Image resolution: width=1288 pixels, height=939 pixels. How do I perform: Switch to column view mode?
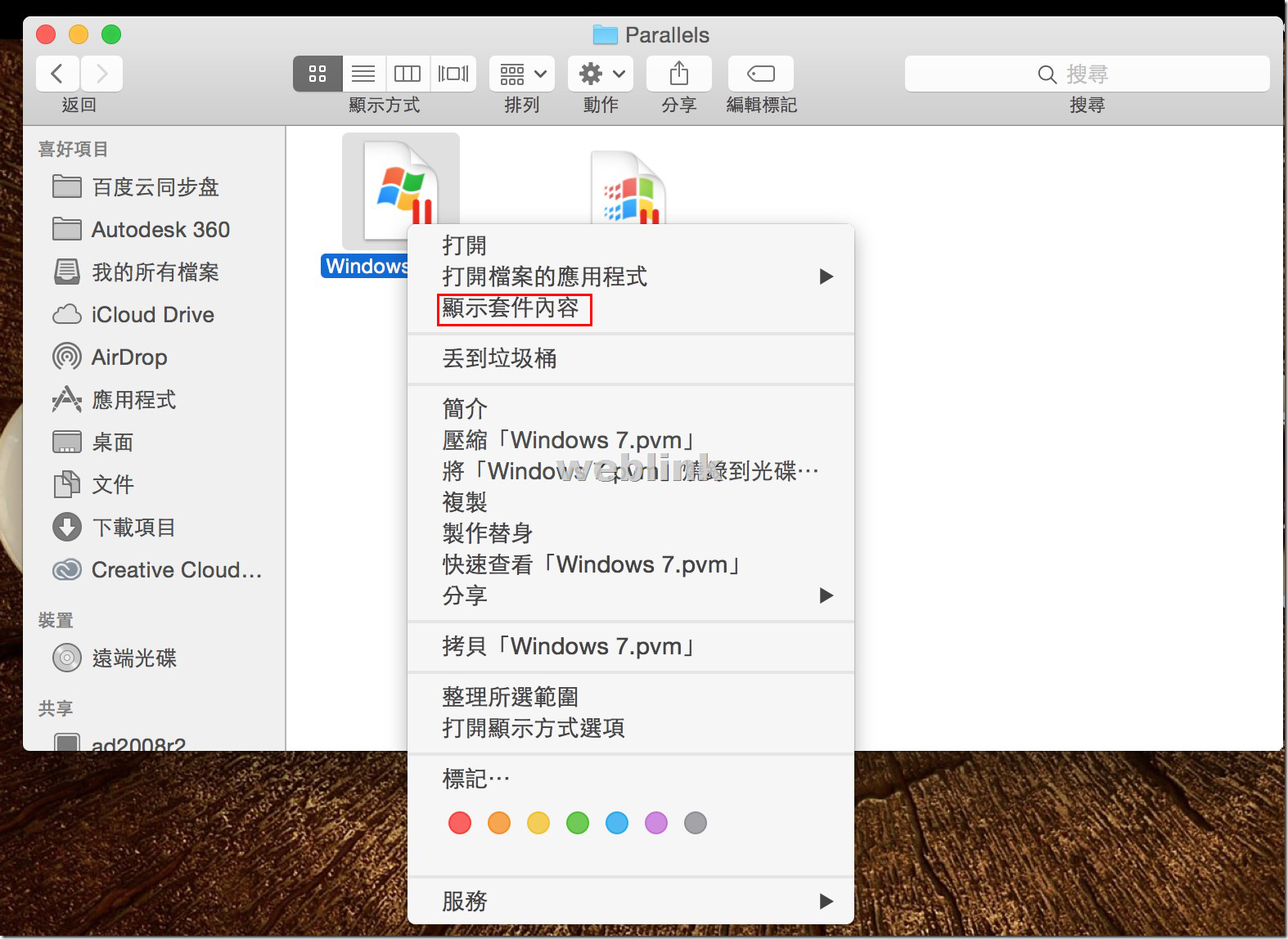(408, 74)
